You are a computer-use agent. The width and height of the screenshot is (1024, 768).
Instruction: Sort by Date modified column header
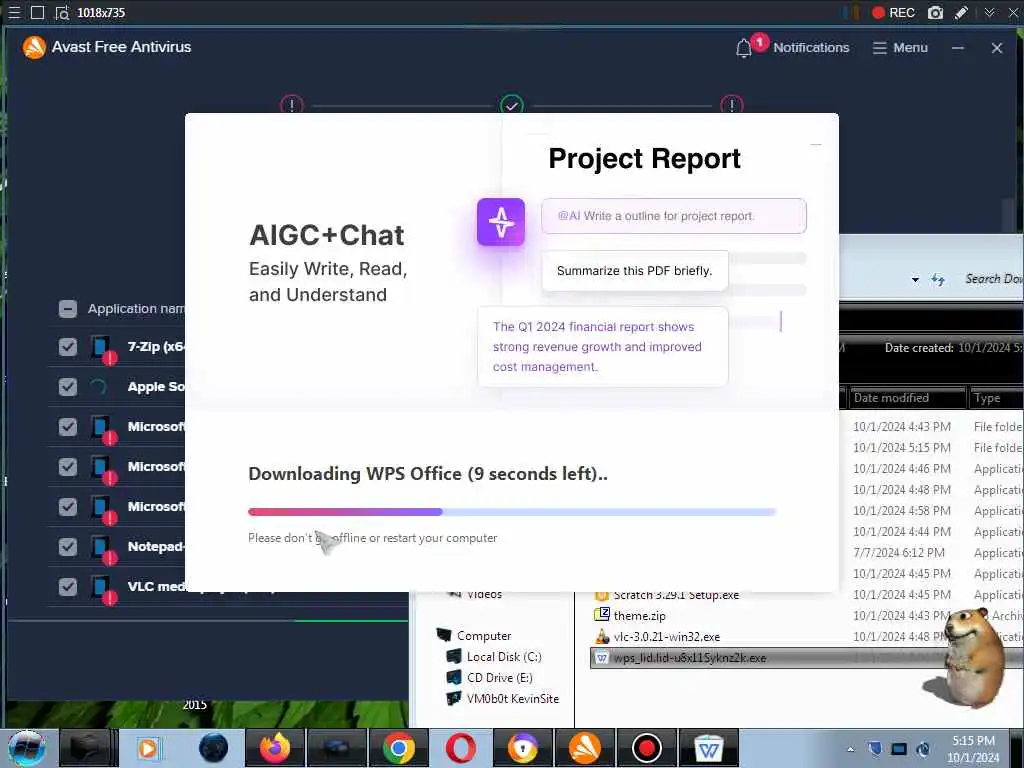(907, 398)
